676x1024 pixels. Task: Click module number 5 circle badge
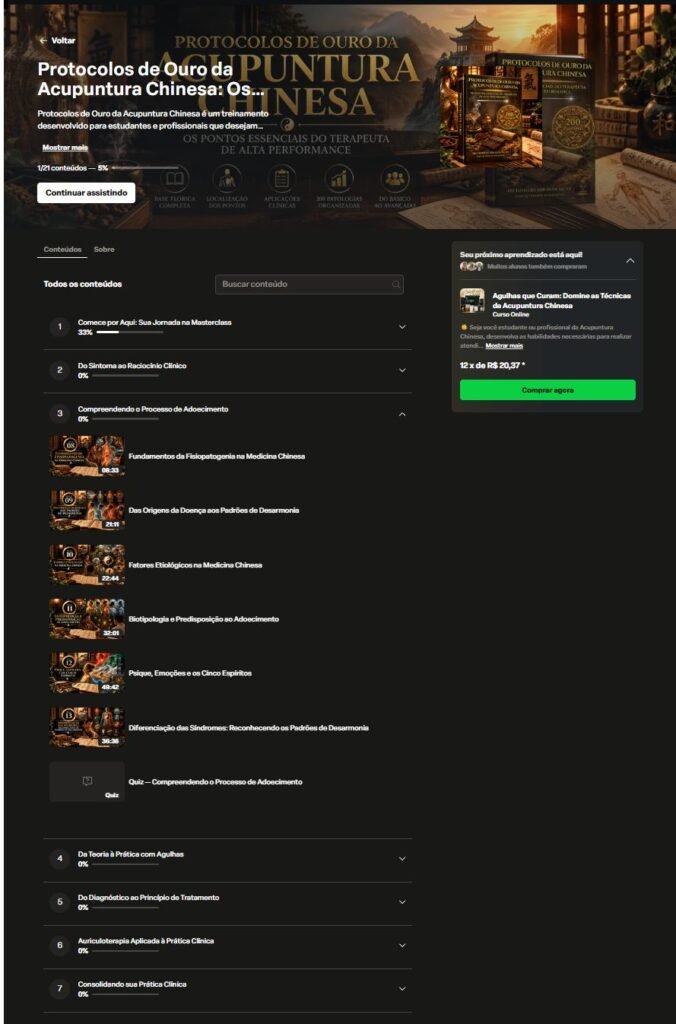point(59,902)
